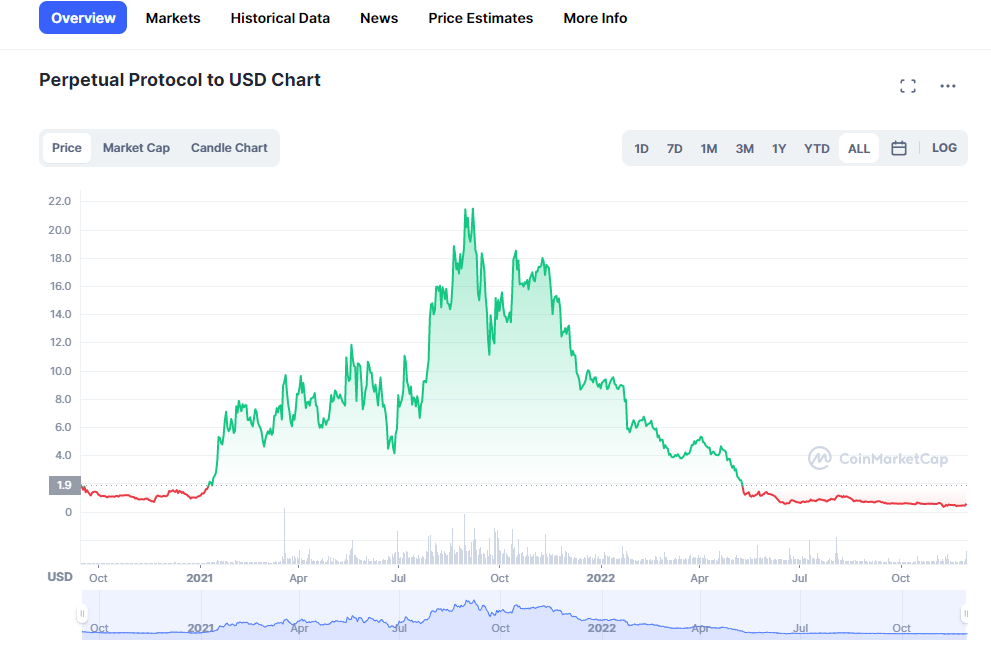Grab the left range navigator handle
Viewport: 991px width, 645px height.
click(82, 613)
